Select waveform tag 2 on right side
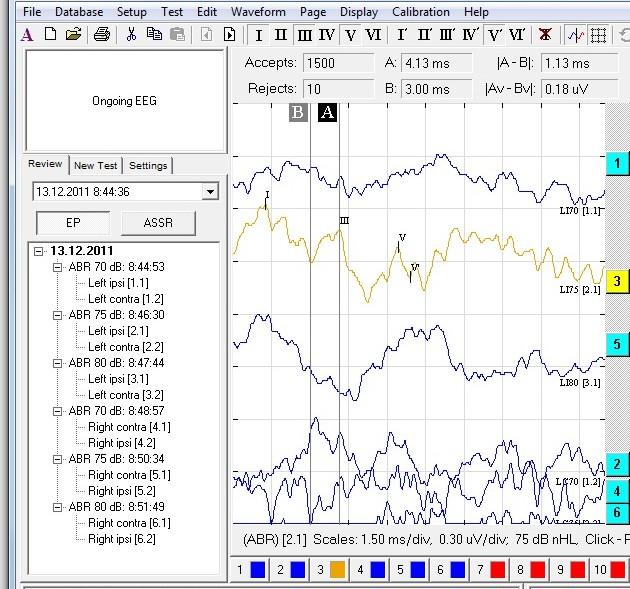 click(618, 465)
